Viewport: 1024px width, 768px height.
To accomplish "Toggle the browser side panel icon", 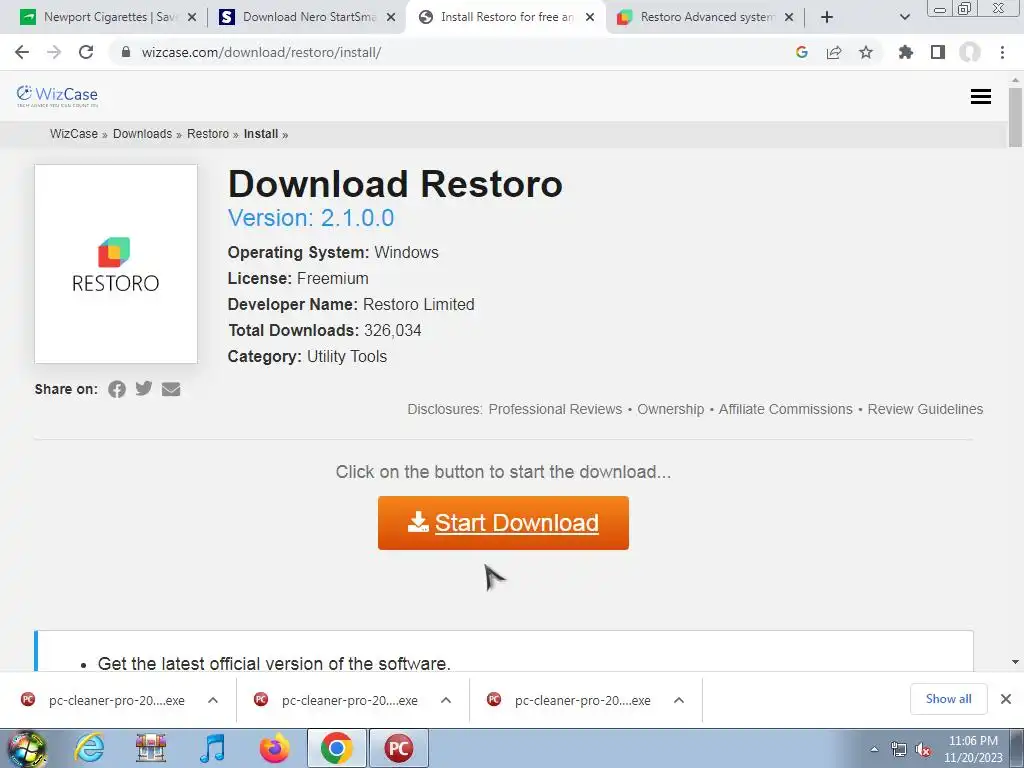I will tap(938, 52).
